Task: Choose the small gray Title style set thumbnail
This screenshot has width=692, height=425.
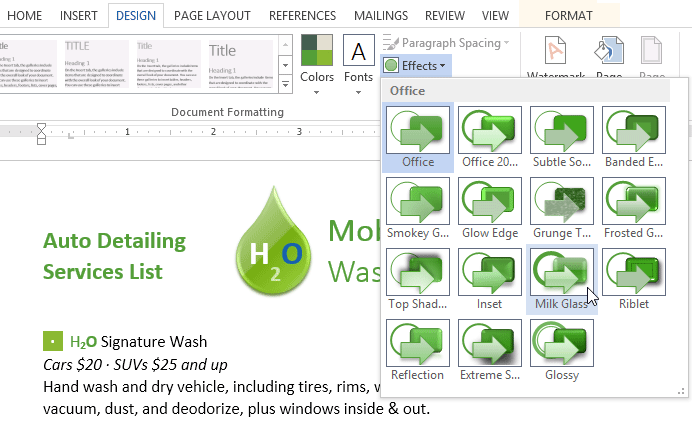Action: click(169, 64)
